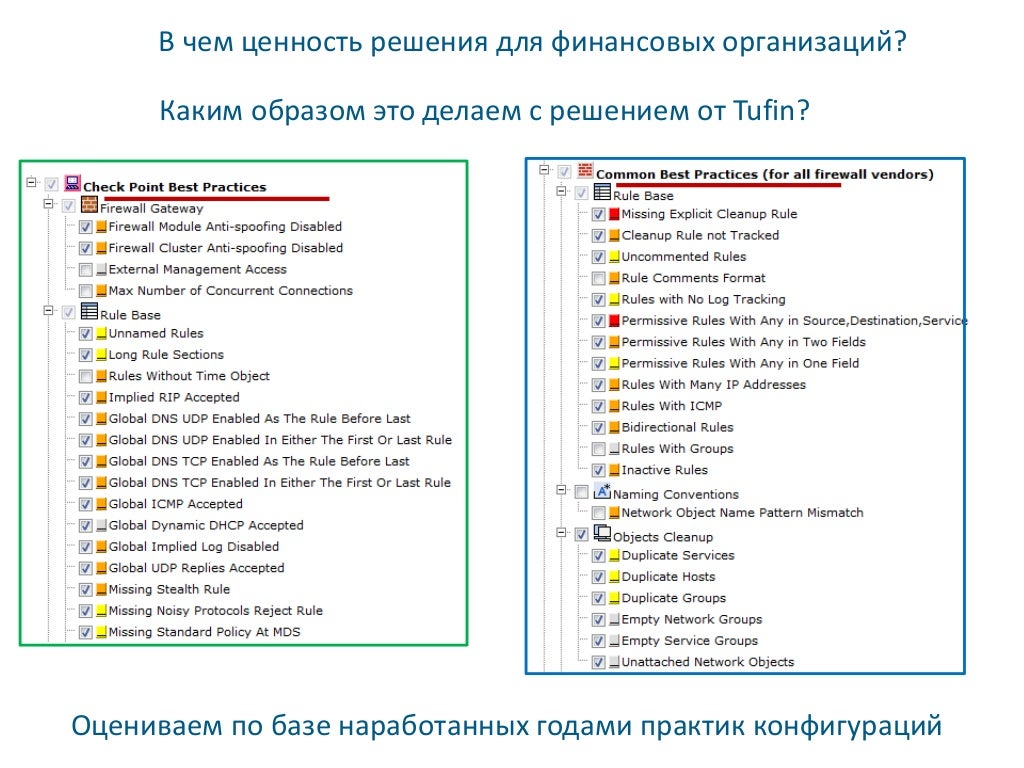Uncheck Firewall Cluster Anti-spoofing Disabled checkbox
1024x768 pixels.
click(x=86, y=248)
